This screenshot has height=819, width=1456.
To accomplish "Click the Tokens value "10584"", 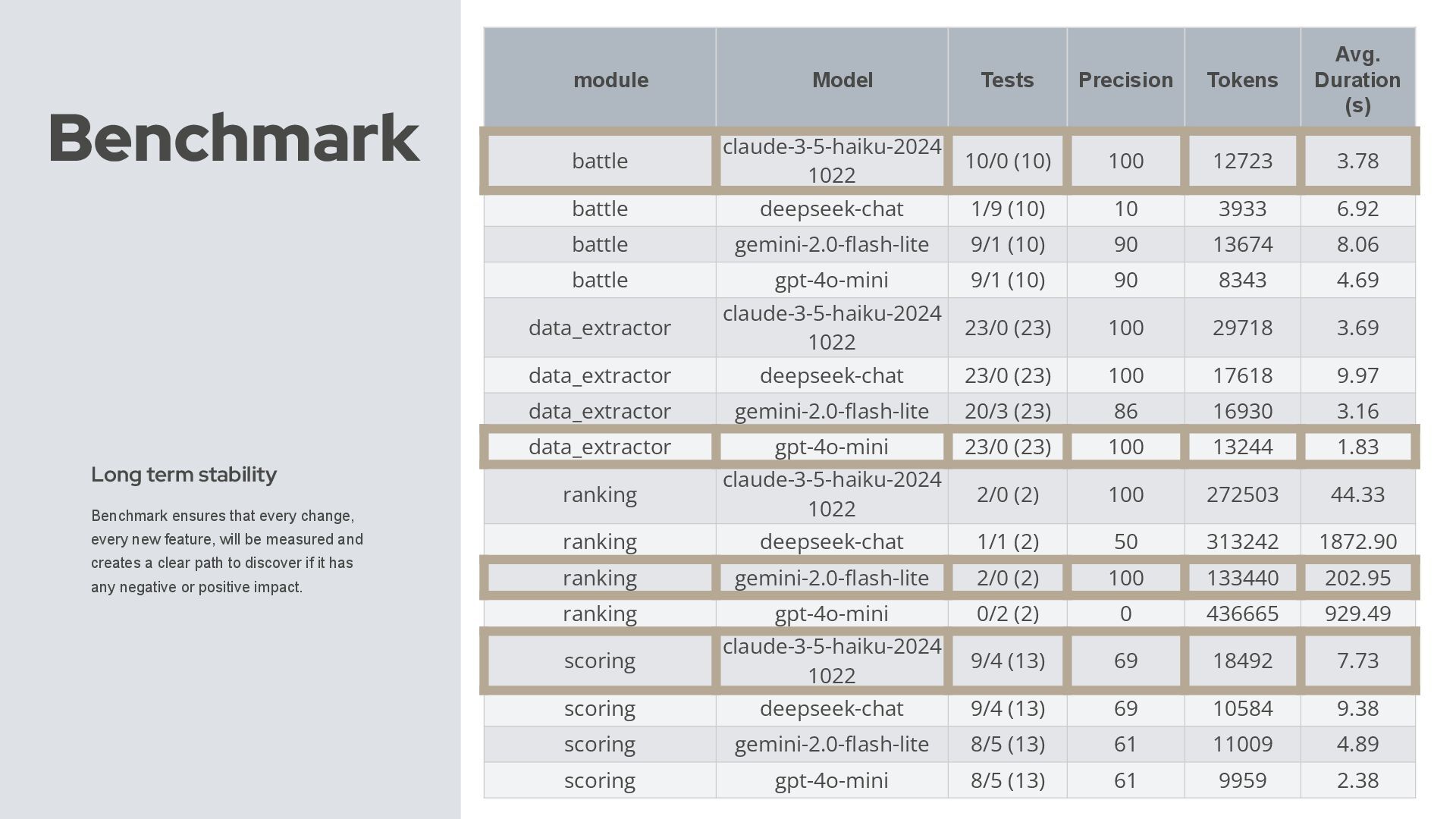I will 1242,708.
